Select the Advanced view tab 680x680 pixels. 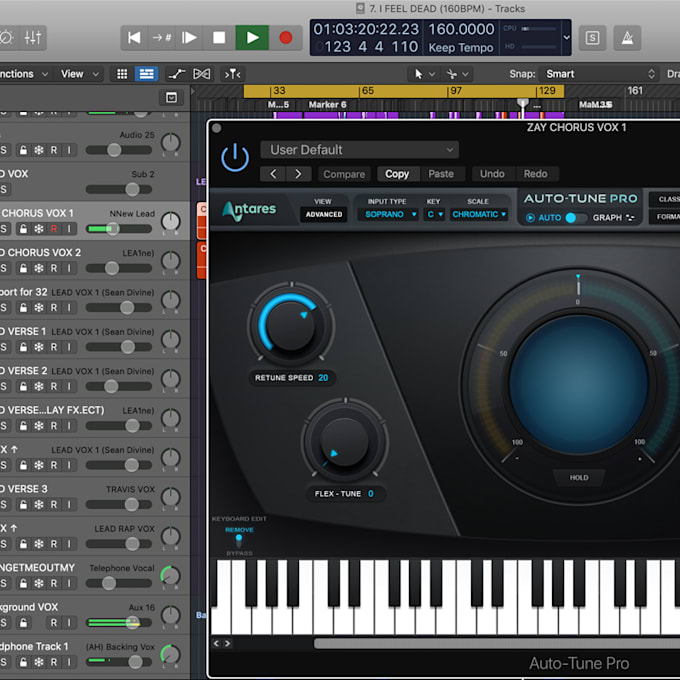point(323,214)
